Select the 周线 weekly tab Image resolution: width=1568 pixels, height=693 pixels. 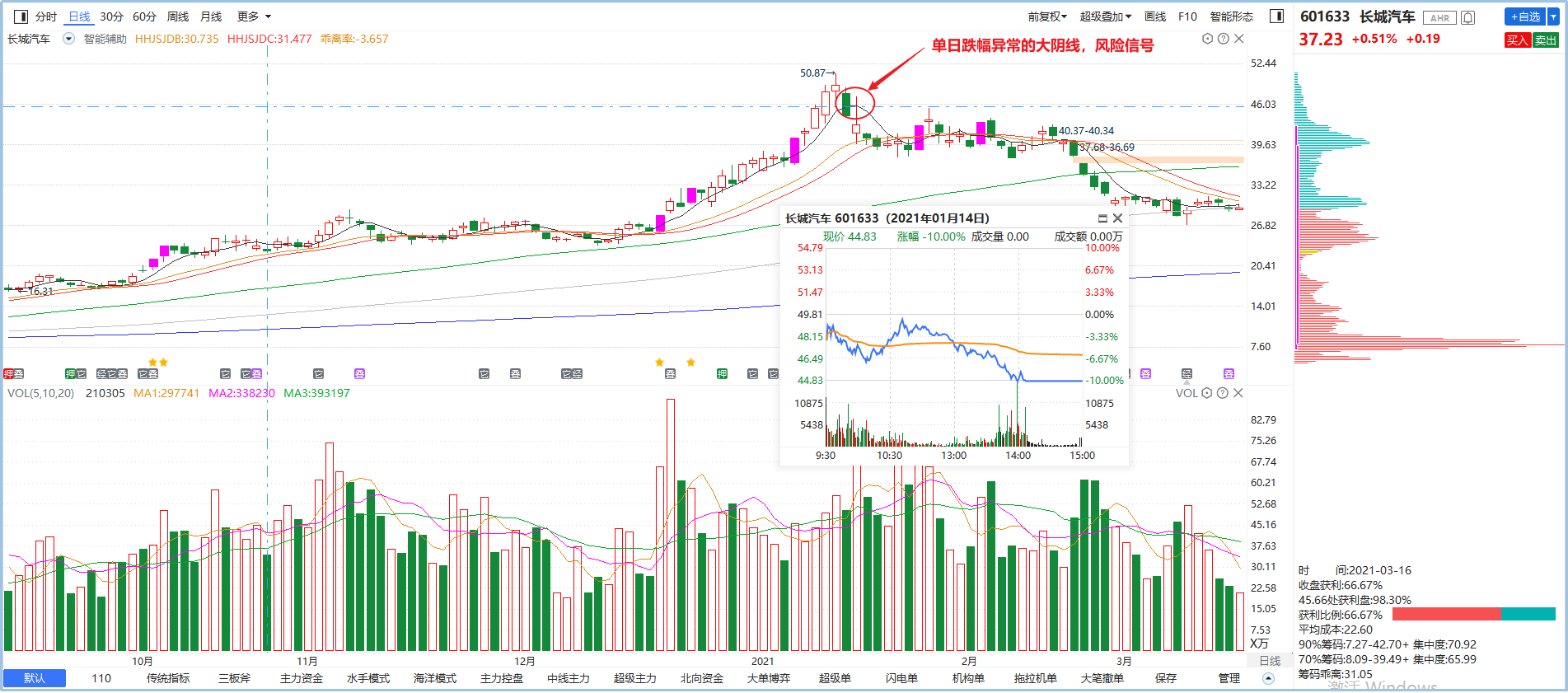click(178, 16)
